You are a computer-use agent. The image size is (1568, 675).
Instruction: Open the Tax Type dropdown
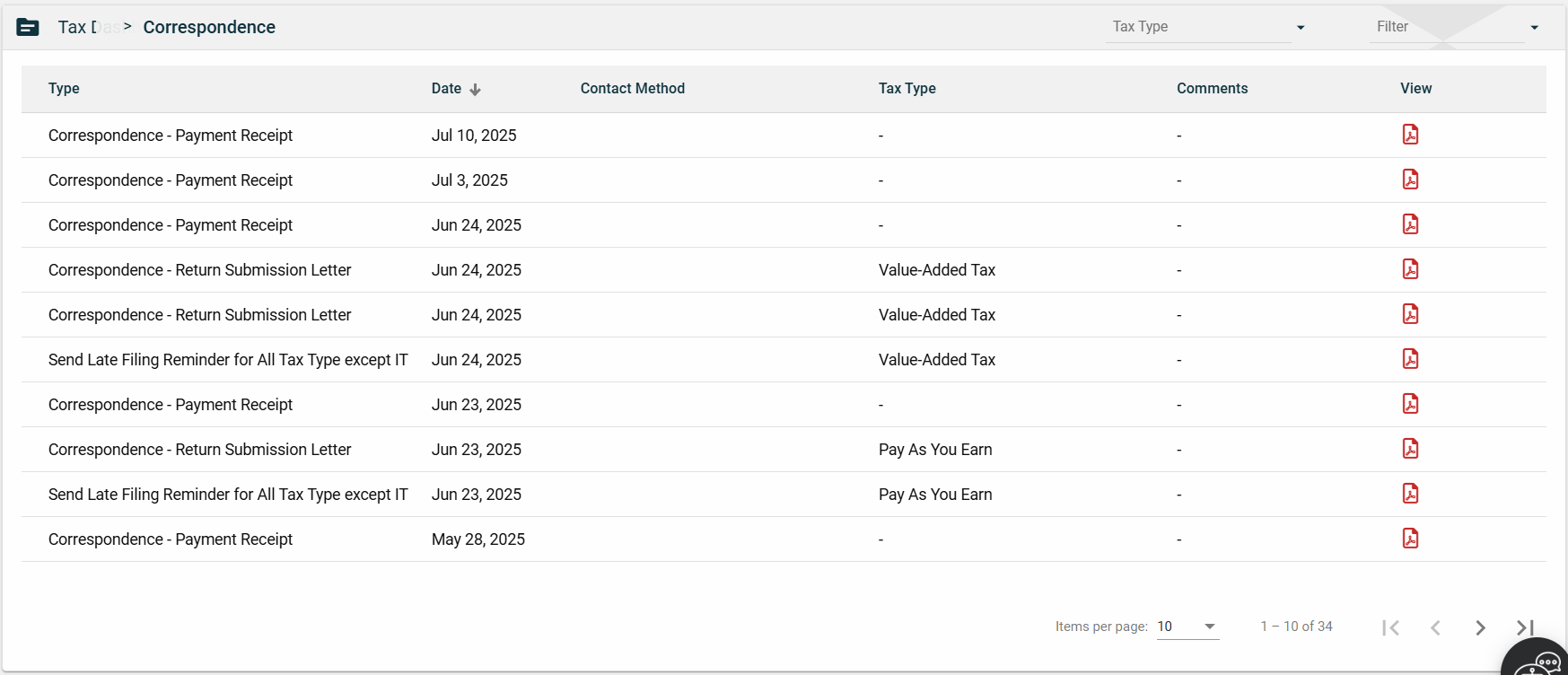1206,27
